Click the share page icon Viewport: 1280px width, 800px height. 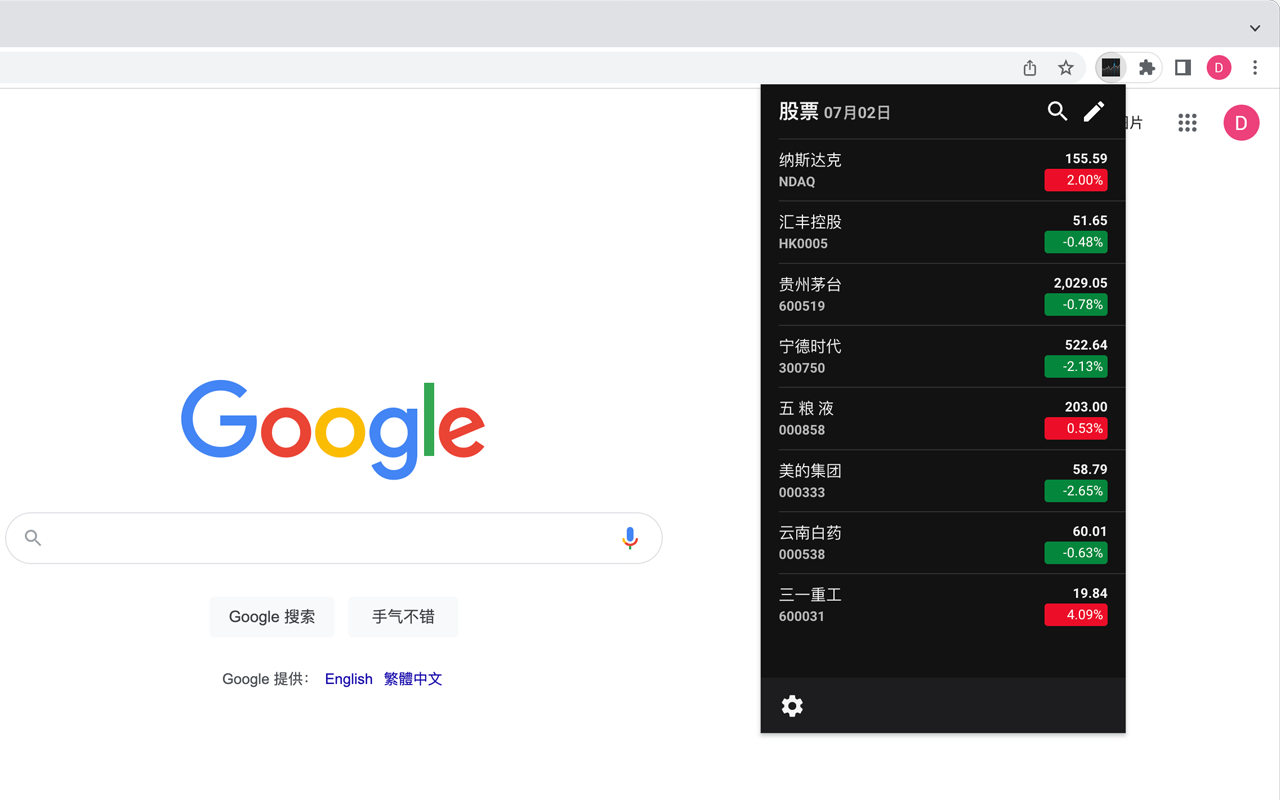(x=1030, y=68)
